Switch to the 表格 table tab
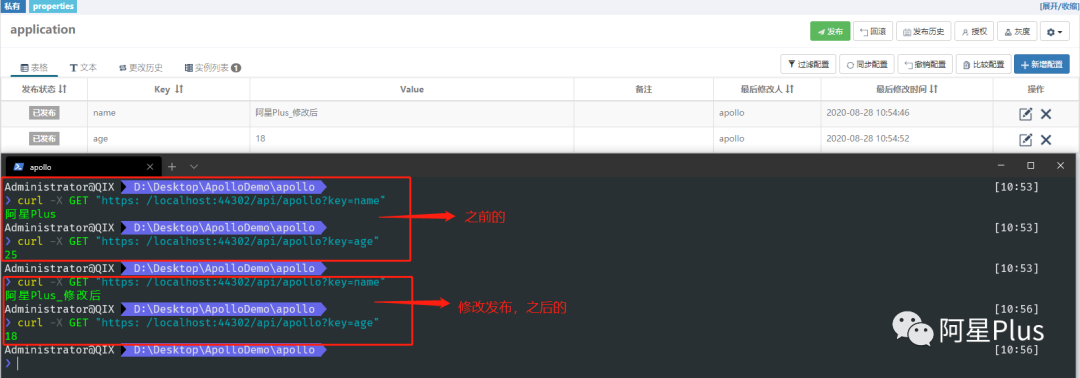 click(34, 67)
